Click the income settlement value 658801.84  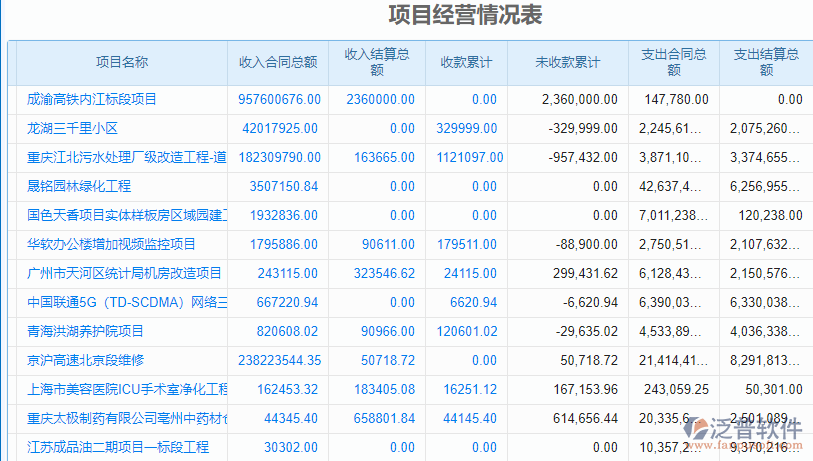click(x=378, y=418)
